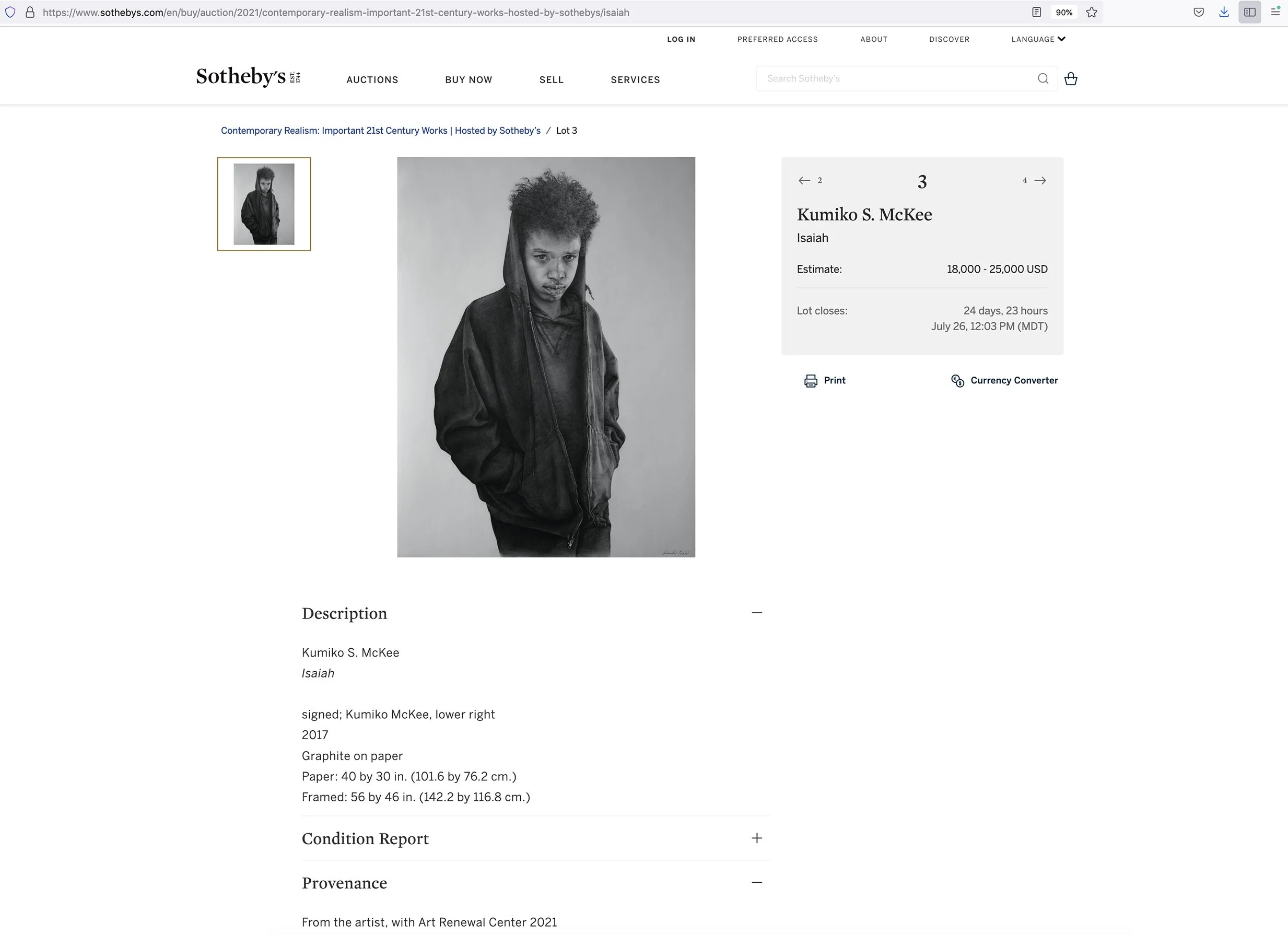Bookmark page with the star icon
Viewport: 1288px width, 935px height.
click(1091, 13)
